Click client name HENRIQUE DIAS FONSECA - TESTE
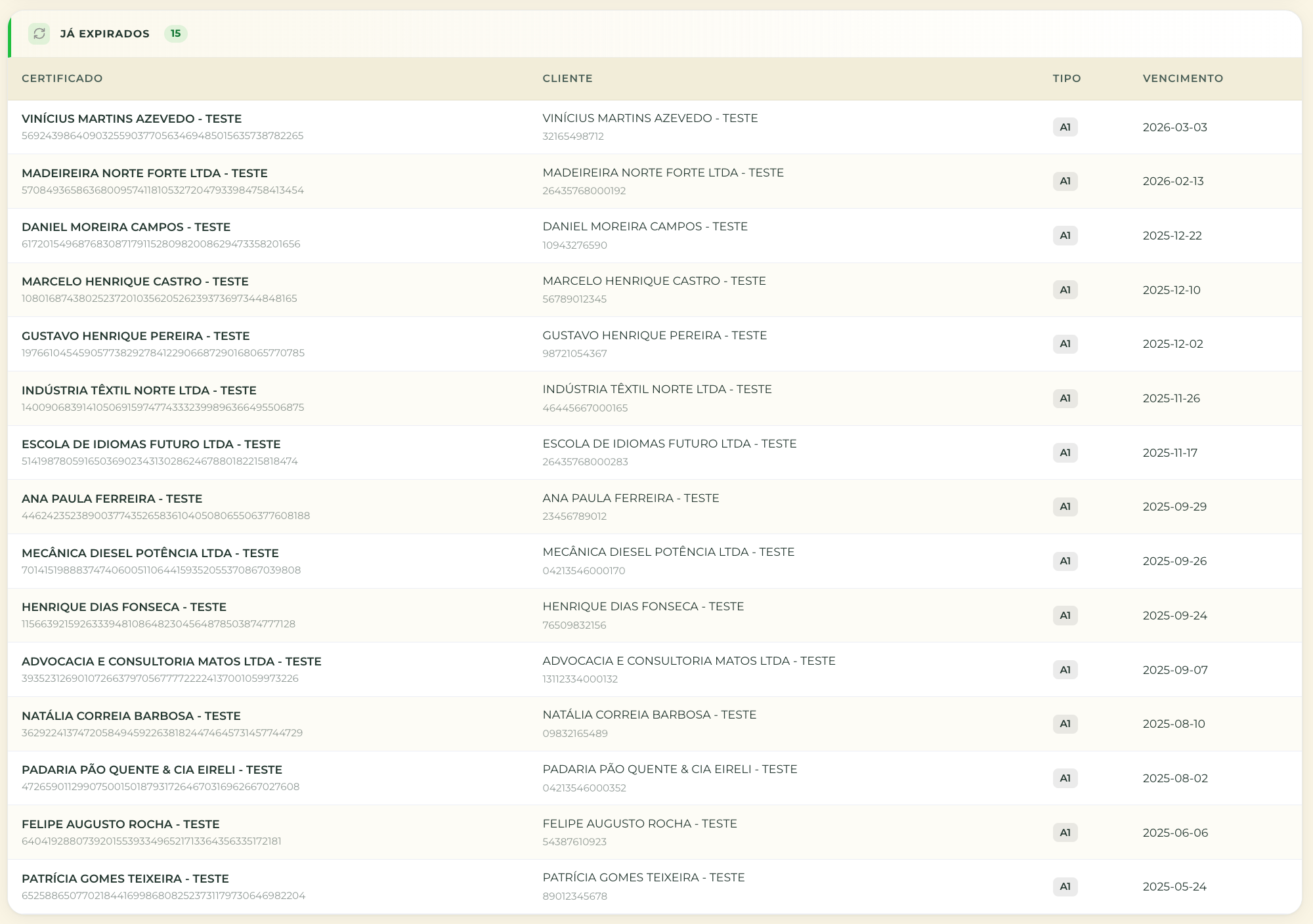Screen dimensions: 1313x924 click(643, 606)
